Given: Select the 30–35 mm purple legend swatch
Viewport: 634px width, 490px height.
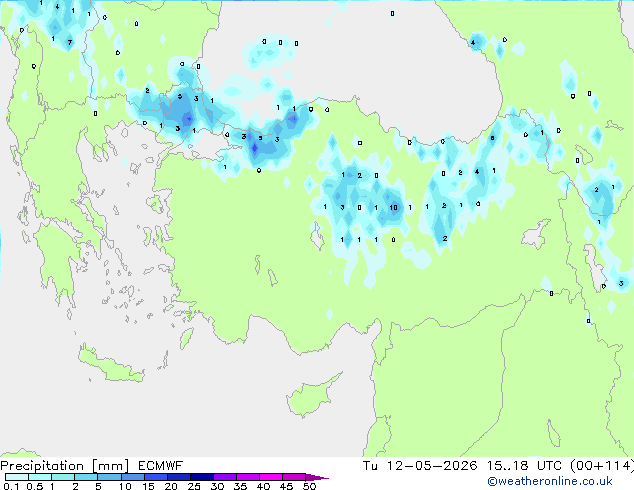Looking at the screenshot, I should 224,477.
